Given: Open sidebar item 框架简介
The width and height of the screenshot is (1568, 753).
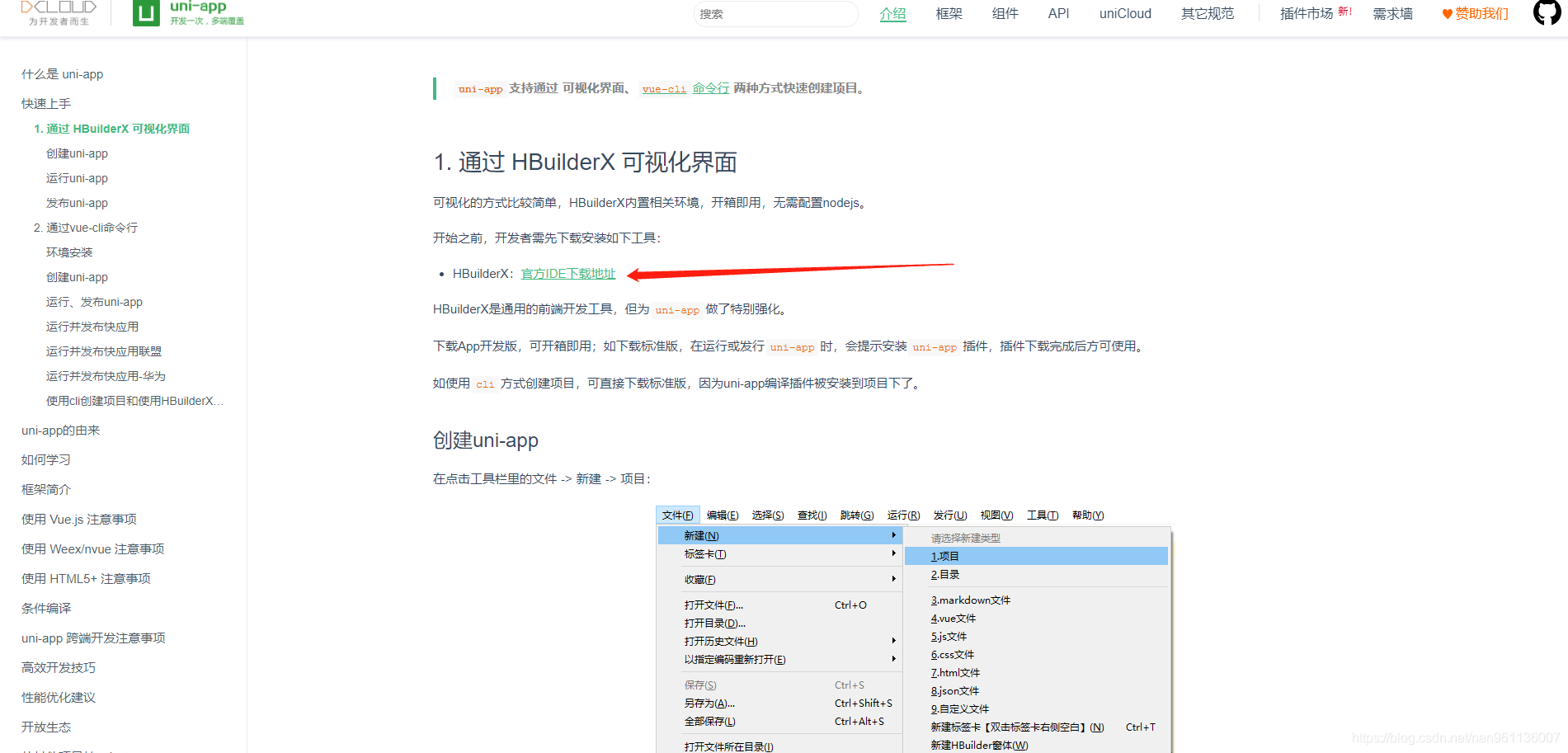Looking at the screenshot, I should 46,490.
